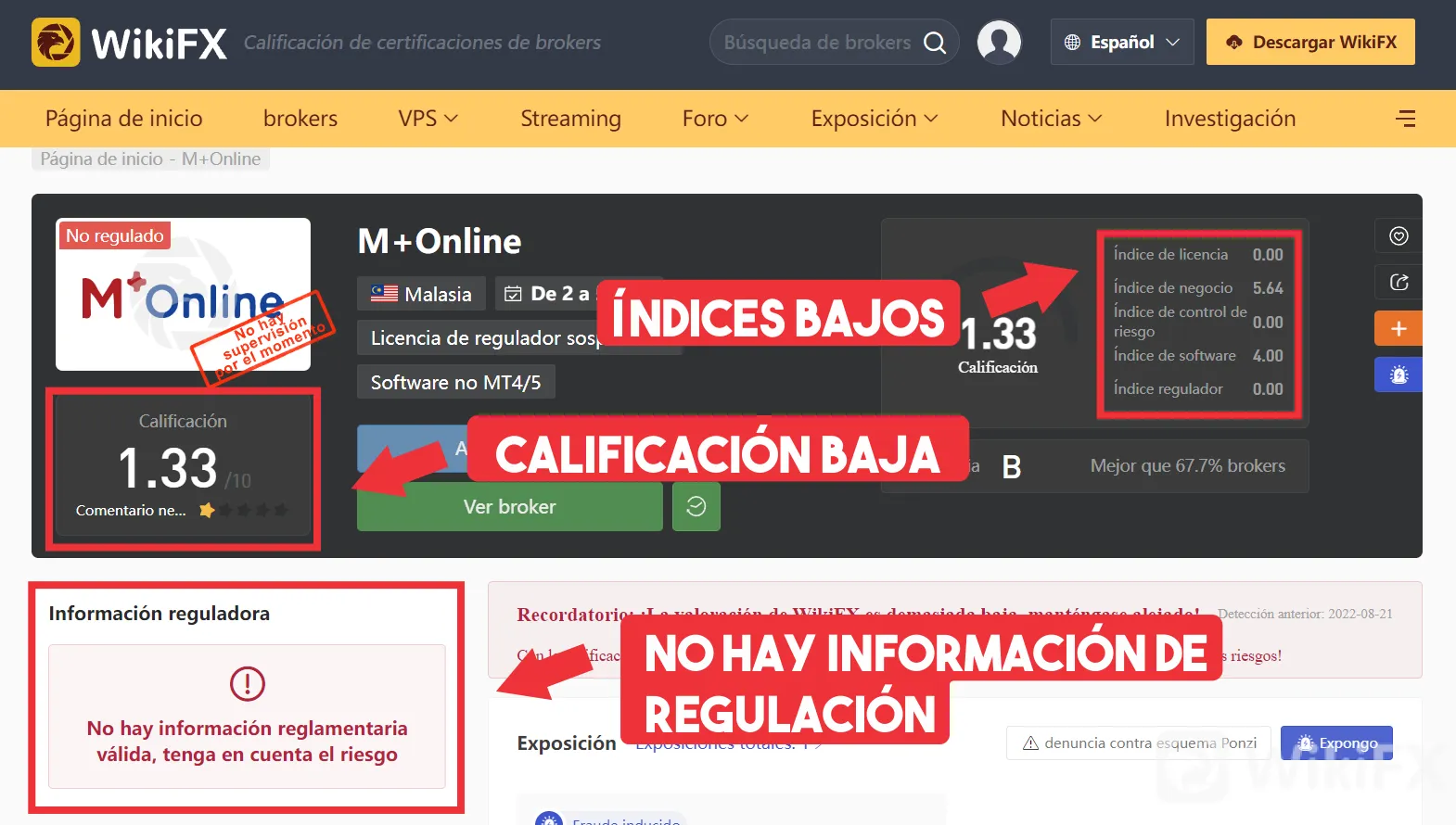Click the Información reguladora heading

tap(159, 614)
